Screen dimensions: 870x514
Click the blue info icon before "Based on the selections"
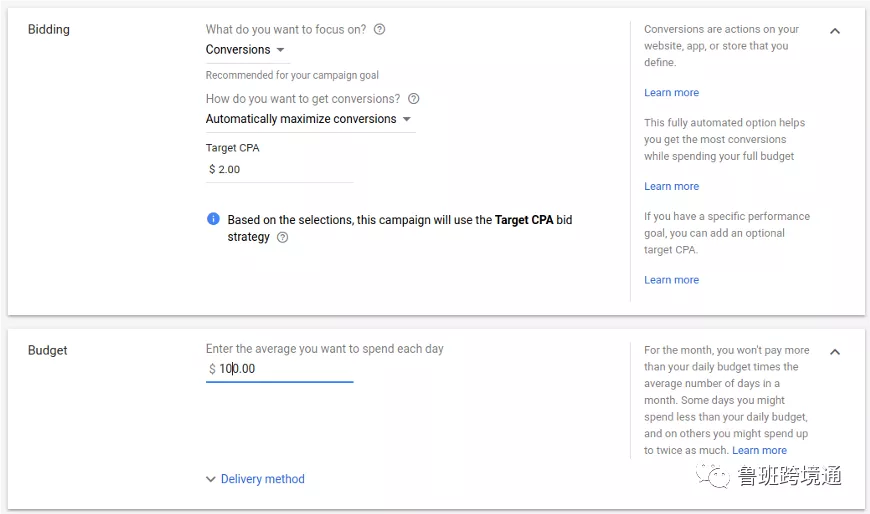tap(213, 219)
